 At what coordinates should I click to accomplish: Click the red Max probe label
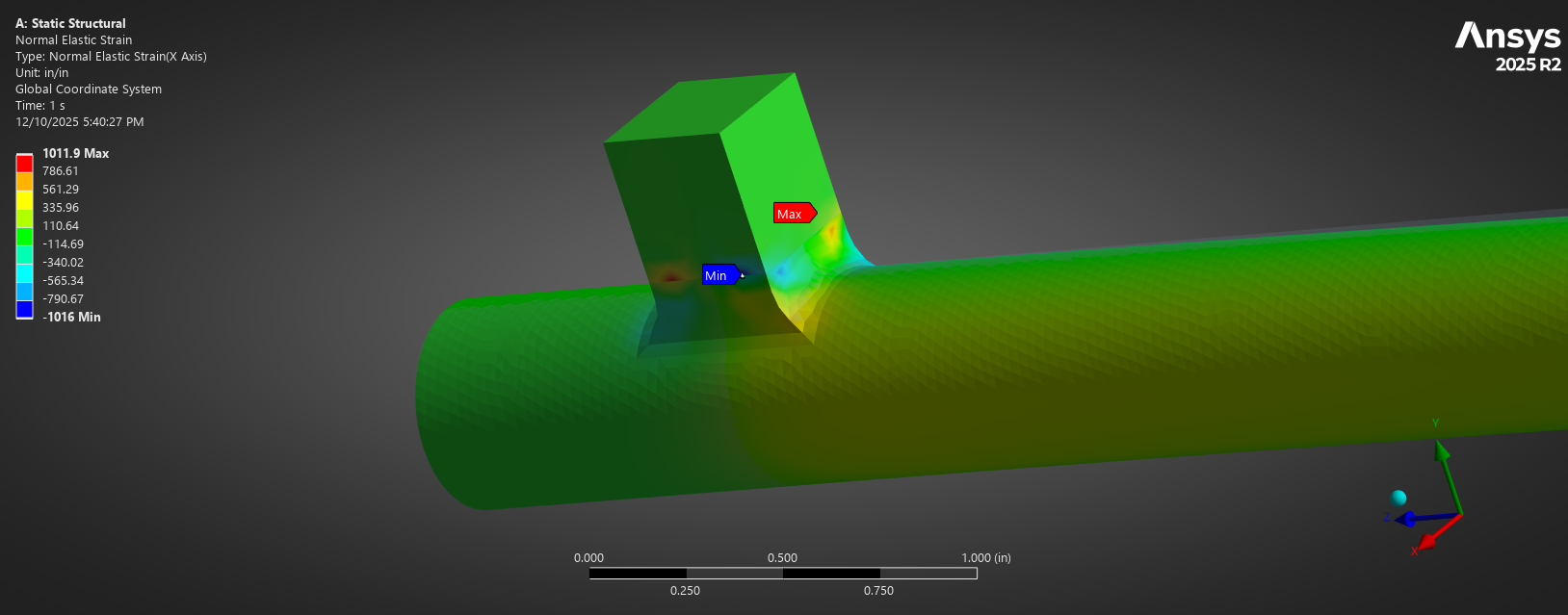[795, 214]
